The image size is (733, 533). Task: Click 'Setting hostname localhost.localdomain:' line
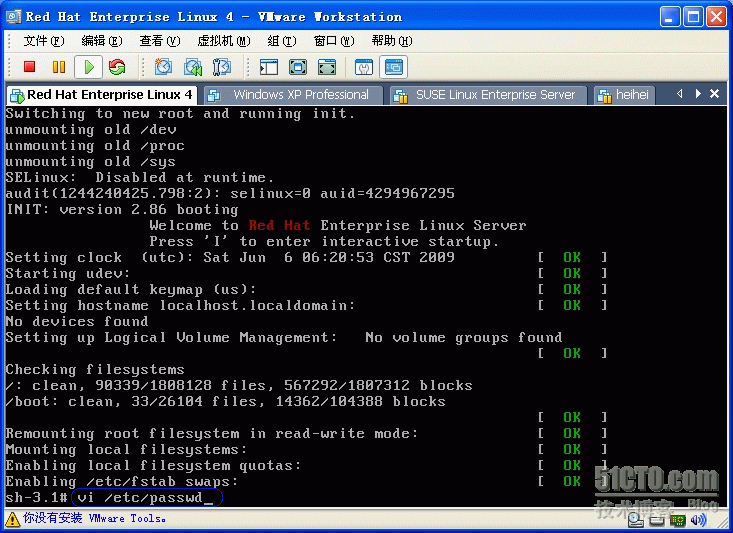(x=180, y=306)
